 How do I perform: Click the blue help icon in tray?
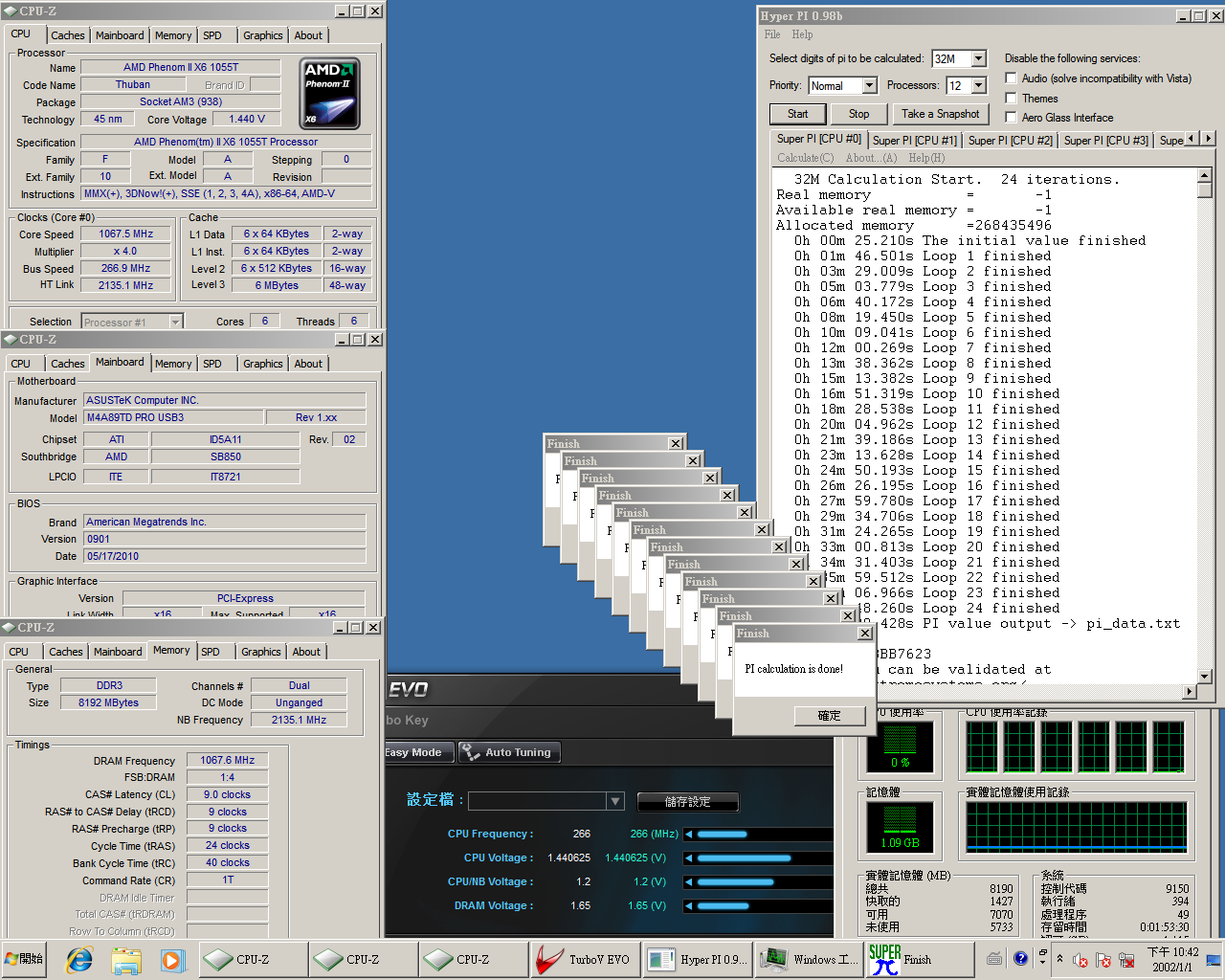(x=1020, y=958)
